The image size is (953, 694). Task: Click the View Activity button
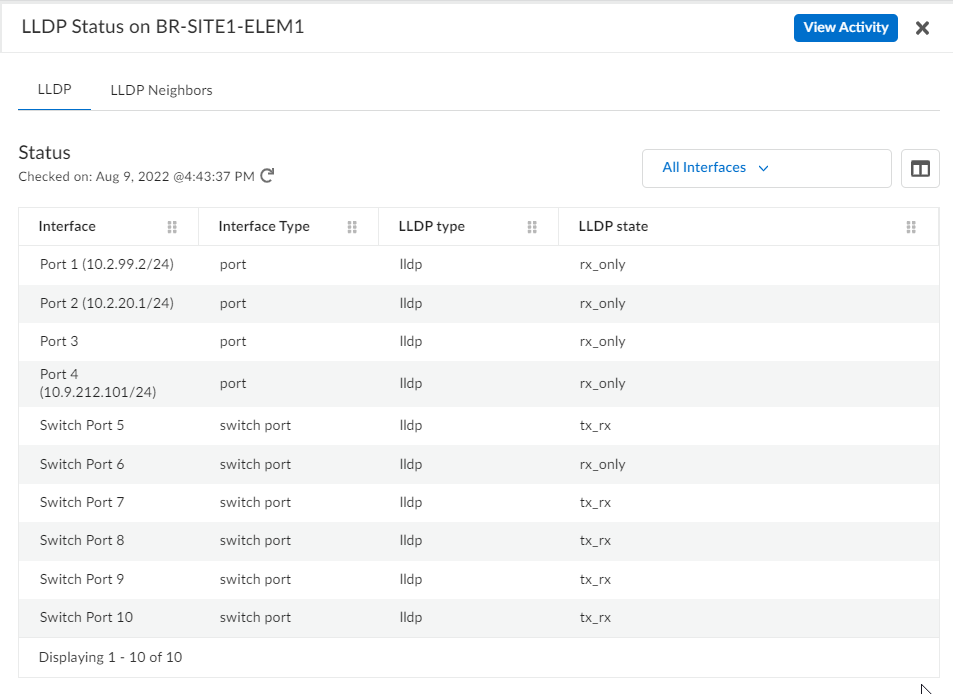coord(845,27)
